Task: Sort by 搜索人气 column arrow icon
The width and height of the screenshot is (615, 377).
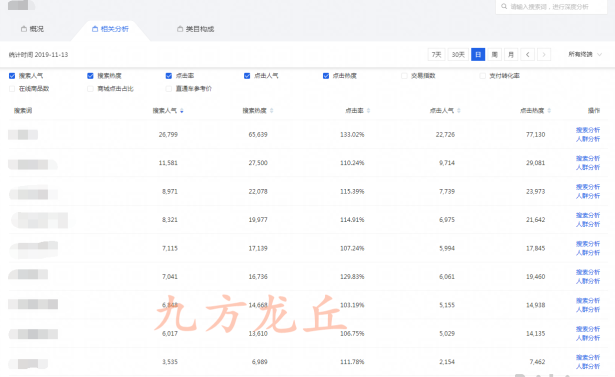Action: coord(182,111)
